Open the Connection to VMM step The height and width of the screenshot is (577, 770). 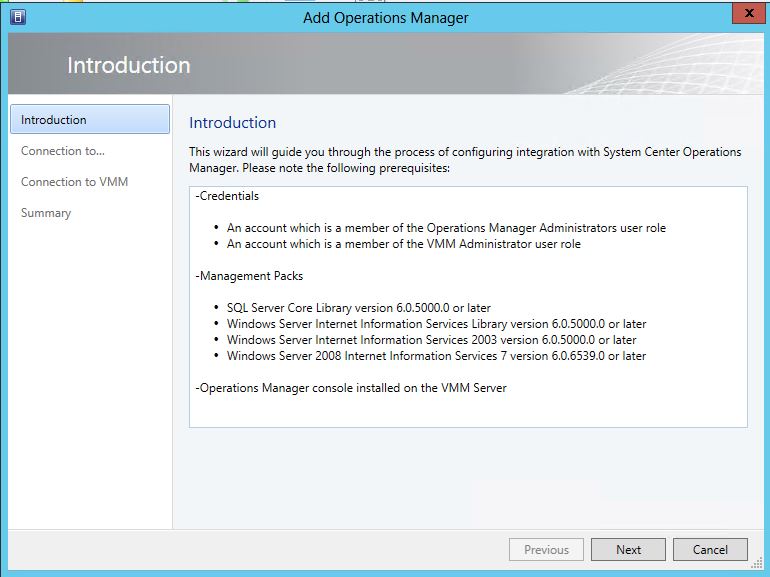click(74, 182)
